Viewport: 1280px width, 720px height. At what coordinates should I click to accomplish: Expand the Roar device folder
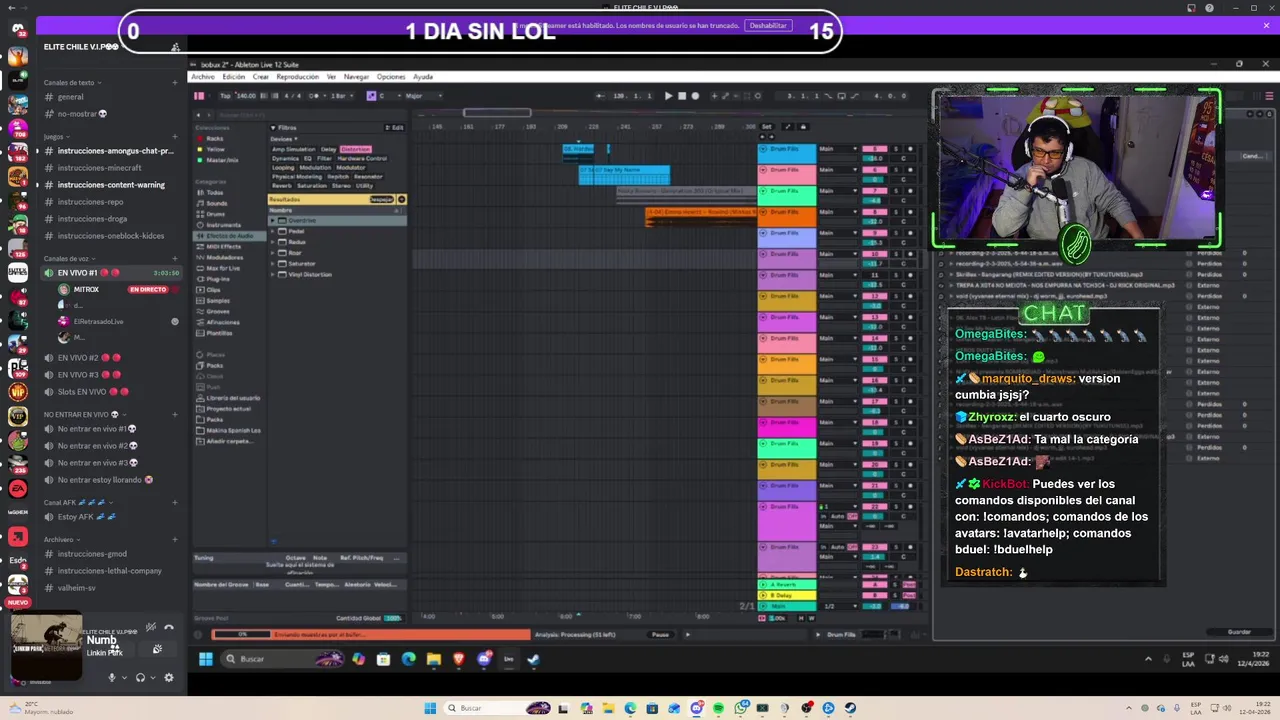272,253
